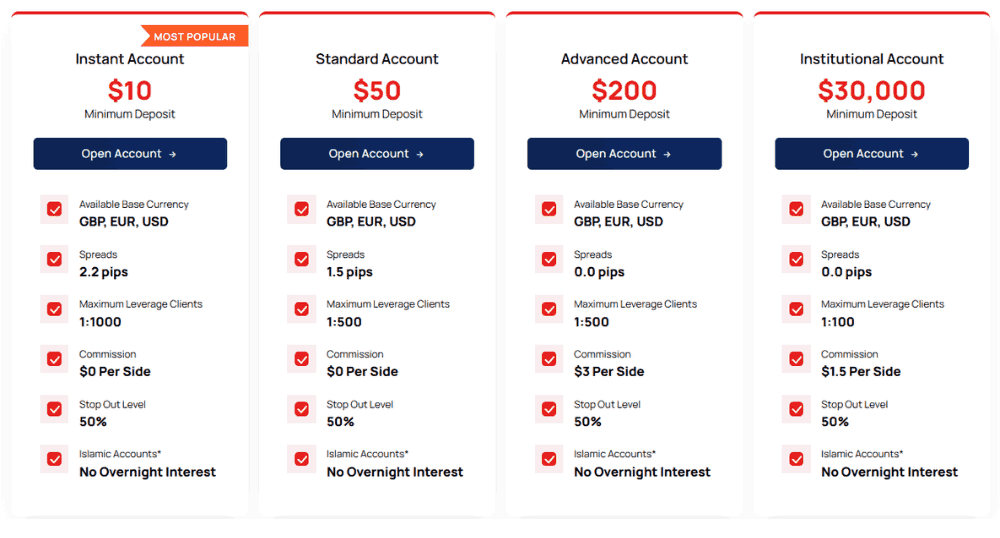Click the Most Popular badge
This screenshot has height=538, width=1000.
click(x=195, y=37)
